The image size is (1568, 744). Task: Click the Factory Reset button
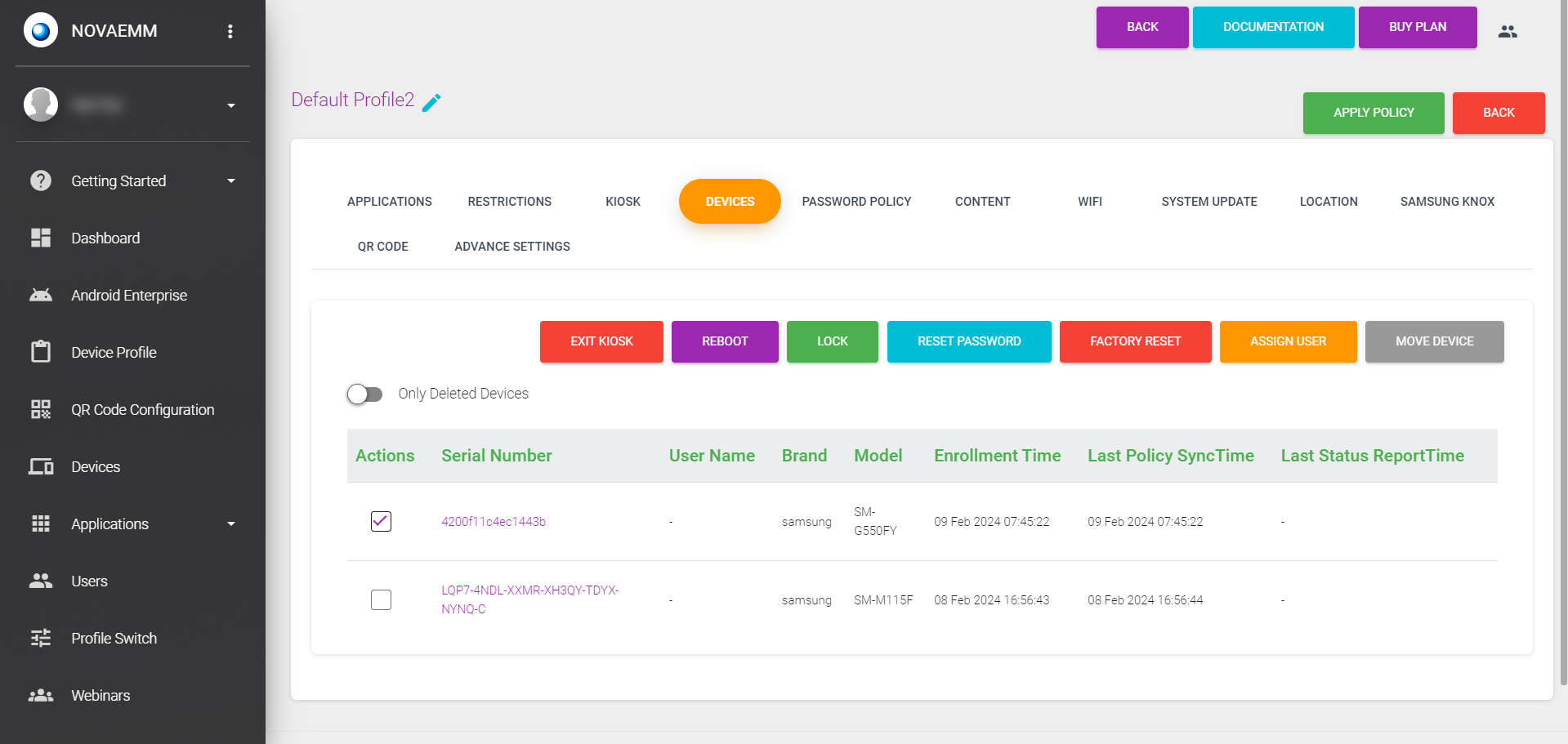point(1136,341)
